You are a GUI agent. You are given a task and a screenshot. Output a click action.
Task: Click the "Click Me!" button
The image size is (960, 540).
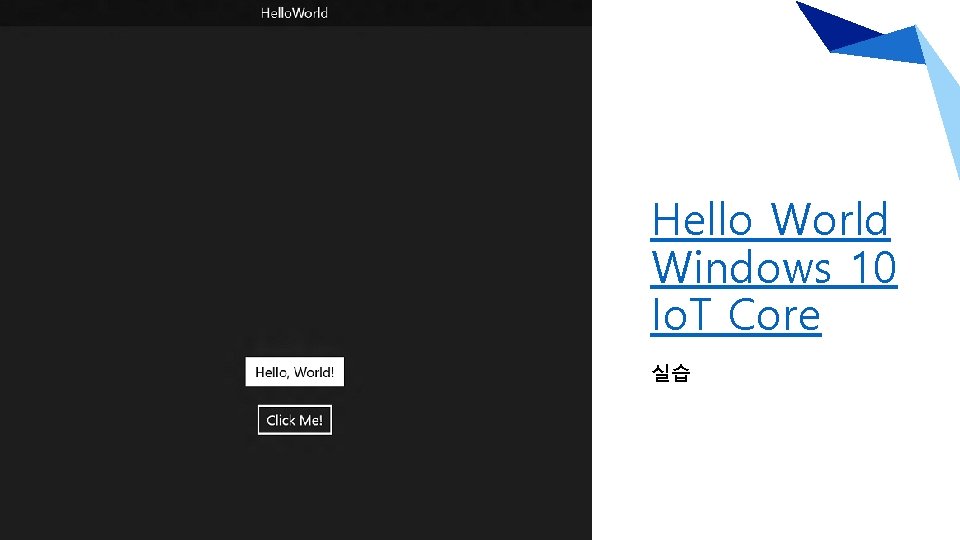(x=294, y=420)
